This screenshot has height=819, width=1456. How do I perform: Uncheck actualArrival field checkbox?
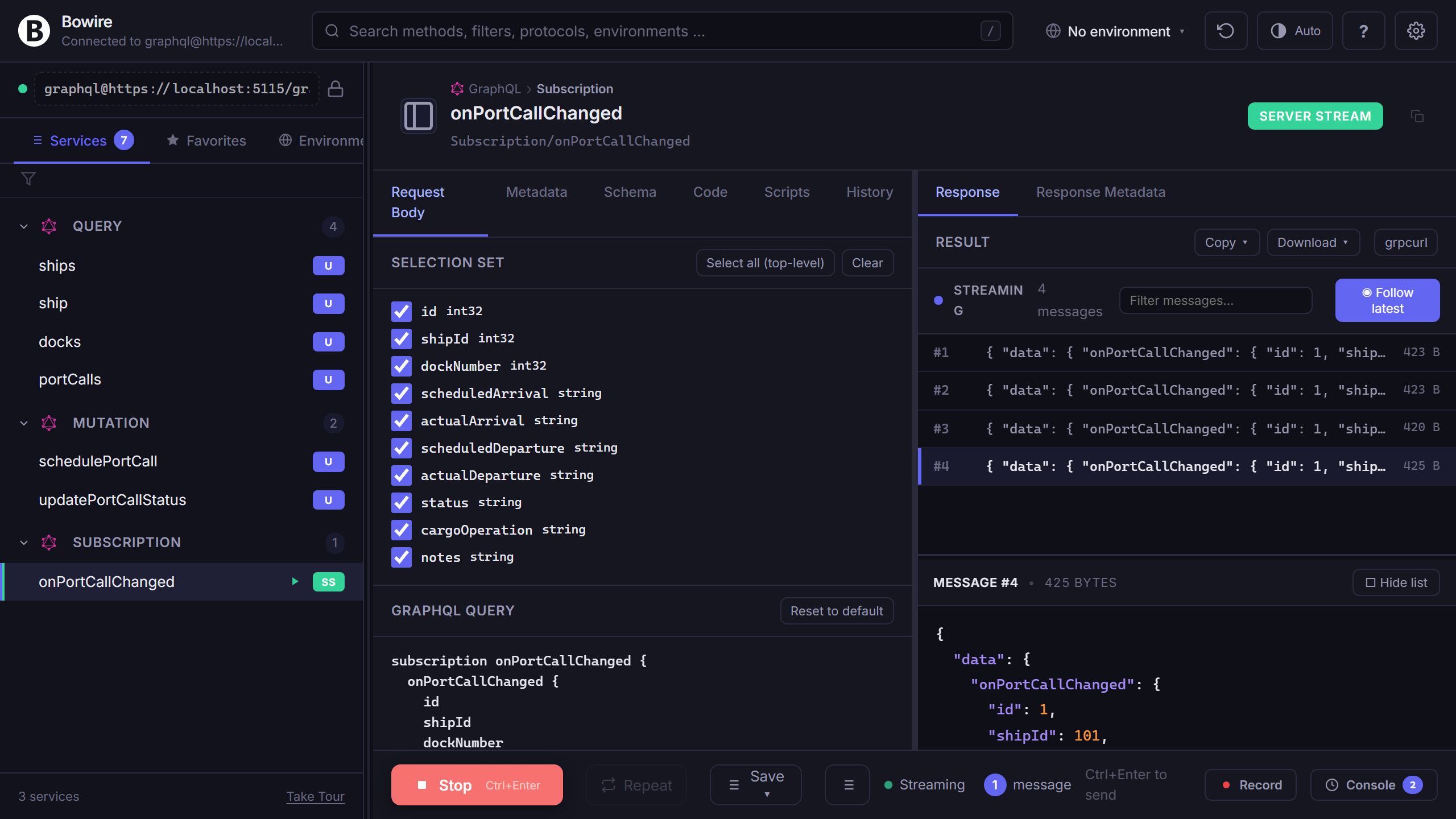[x=401, y=420]
